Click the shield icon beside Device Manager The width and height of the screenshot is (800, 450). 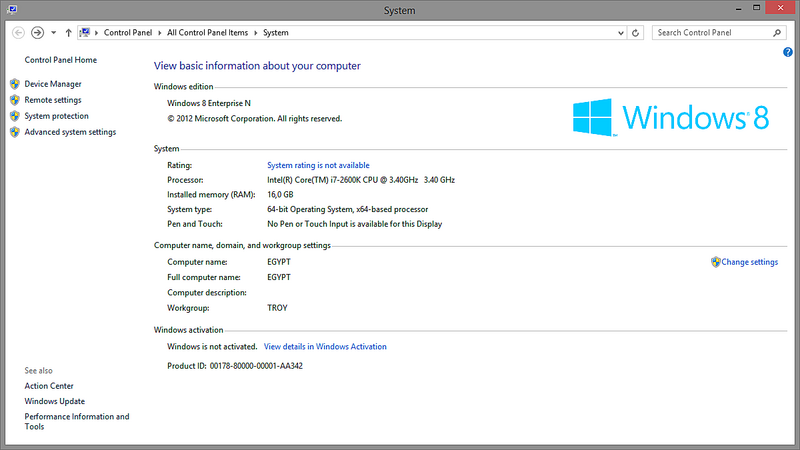(15, 84)
